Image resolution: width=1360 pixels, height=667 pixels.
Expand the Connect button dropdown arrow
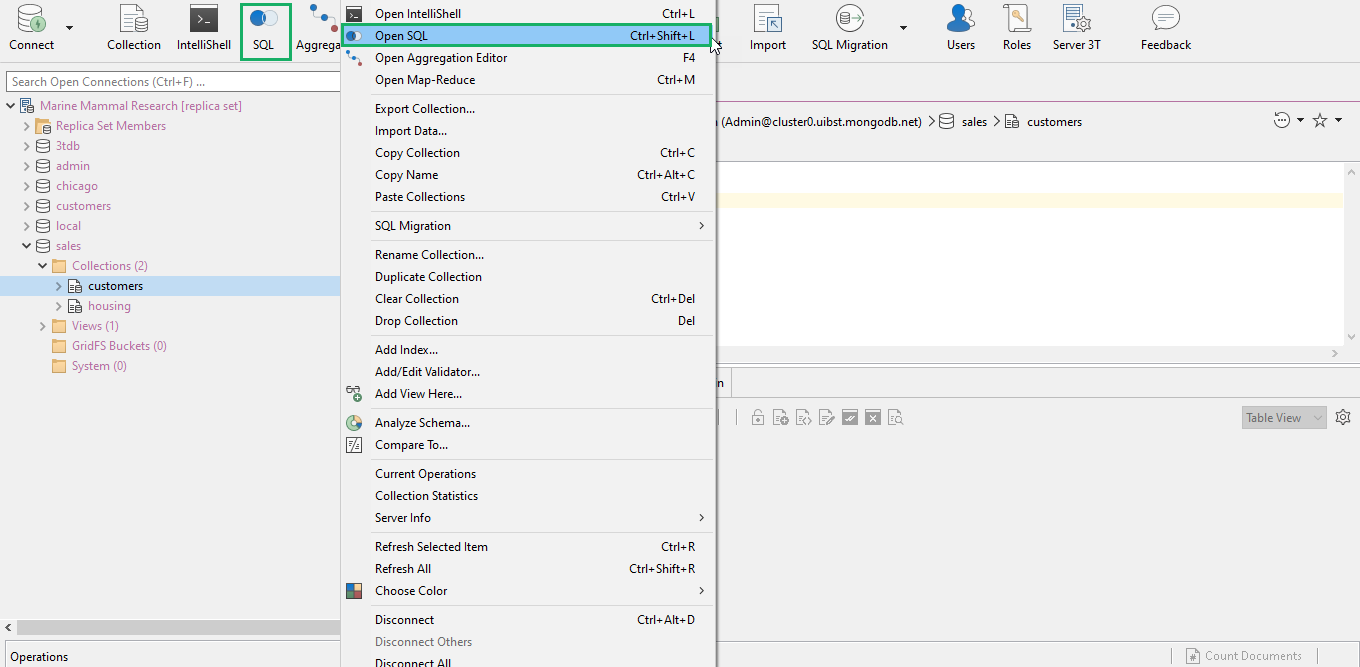(69, 28)
